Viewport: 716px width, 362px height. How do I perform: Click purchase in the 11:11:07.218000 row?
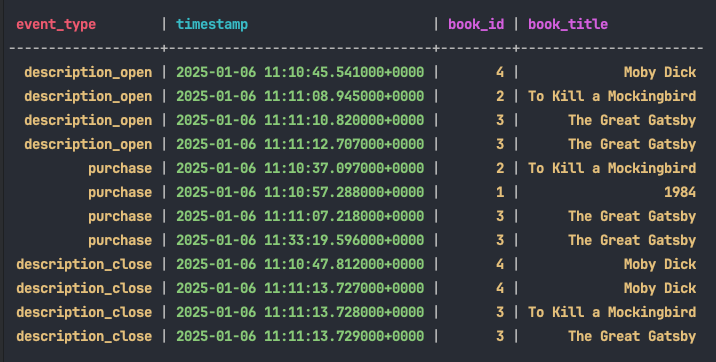pos(120,216)
